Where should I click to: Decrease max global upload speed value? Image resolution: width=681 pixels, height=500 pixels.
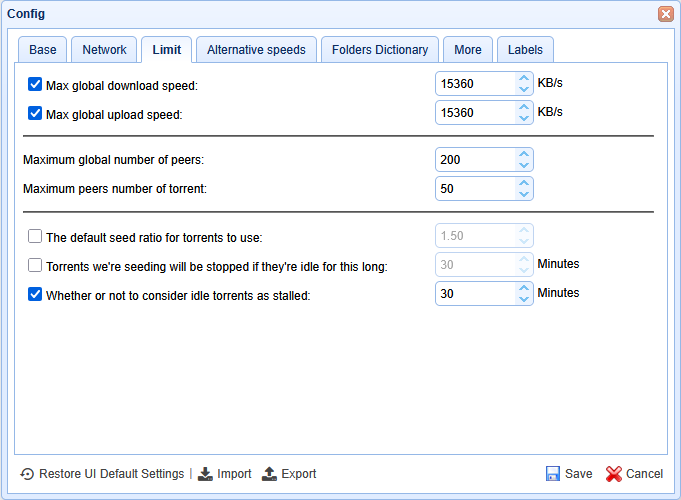coord(523,119)
